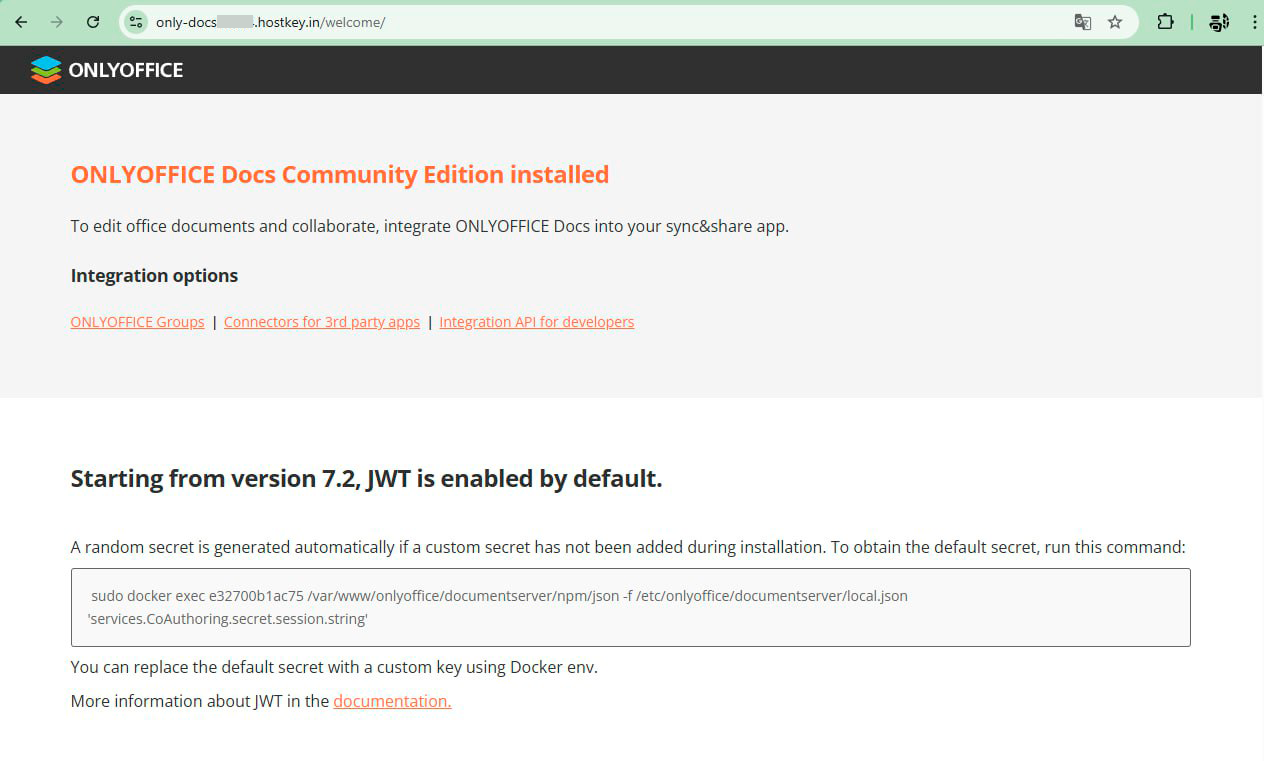Reload the welcome page
This screenshot has height=761, width=1264.
[93, 22]
